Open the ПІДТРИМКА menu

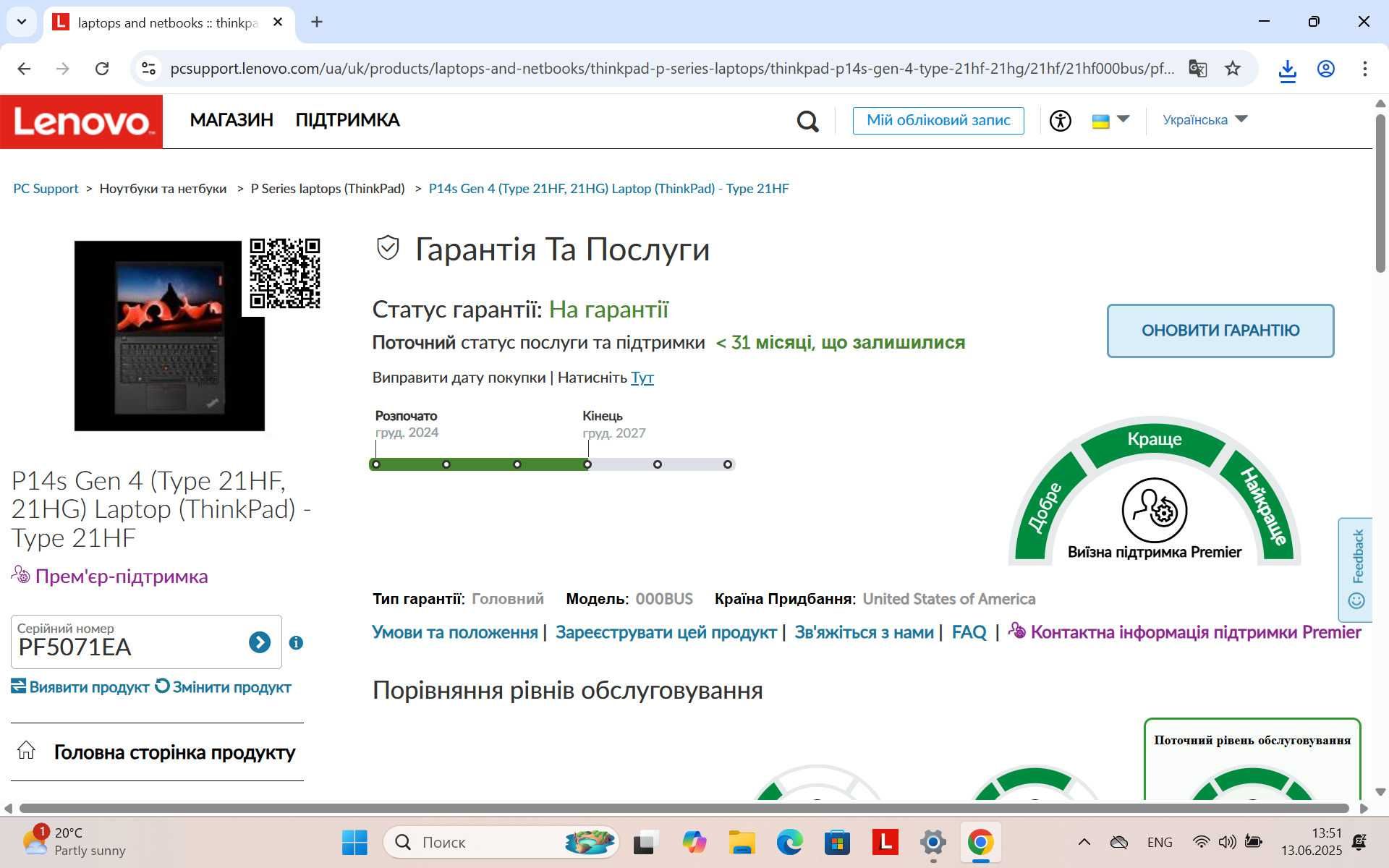click(347, 120)
